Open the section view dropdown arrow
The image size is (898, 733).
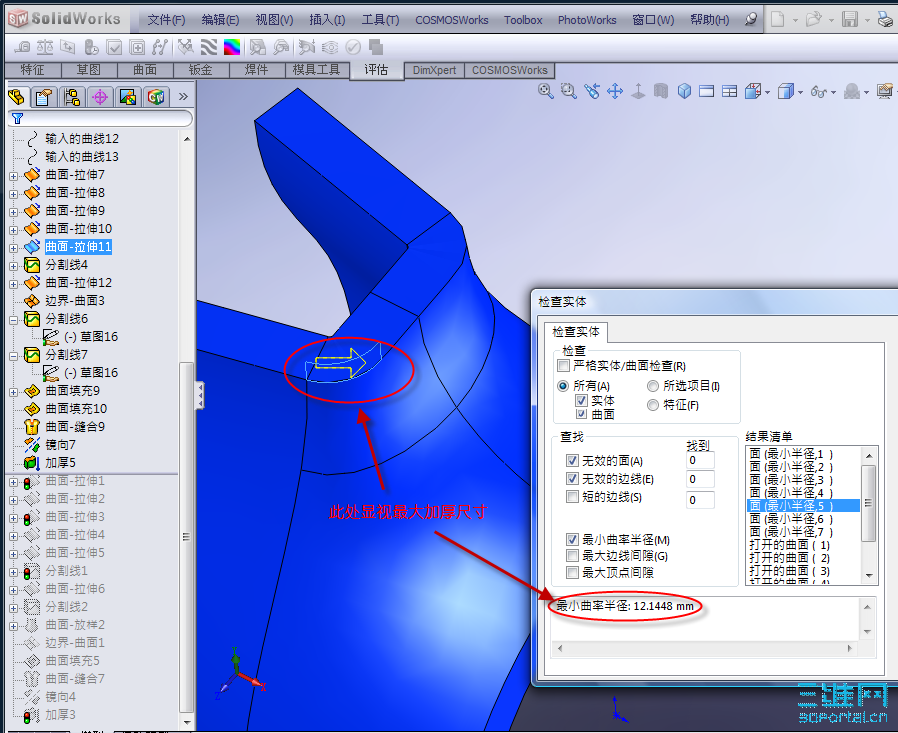(767, 92)
